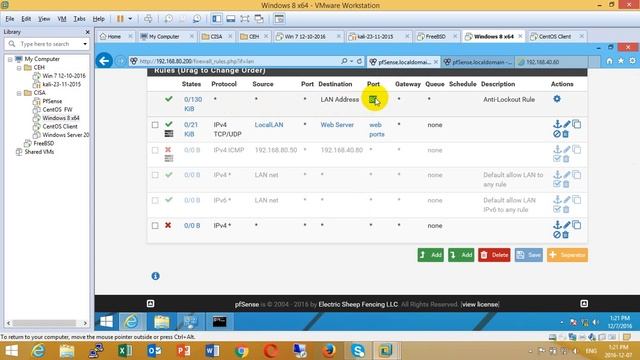Tick checkbox of the IPv4 ICMP rule
Screen dimensions: 640x360
point(155,150)
